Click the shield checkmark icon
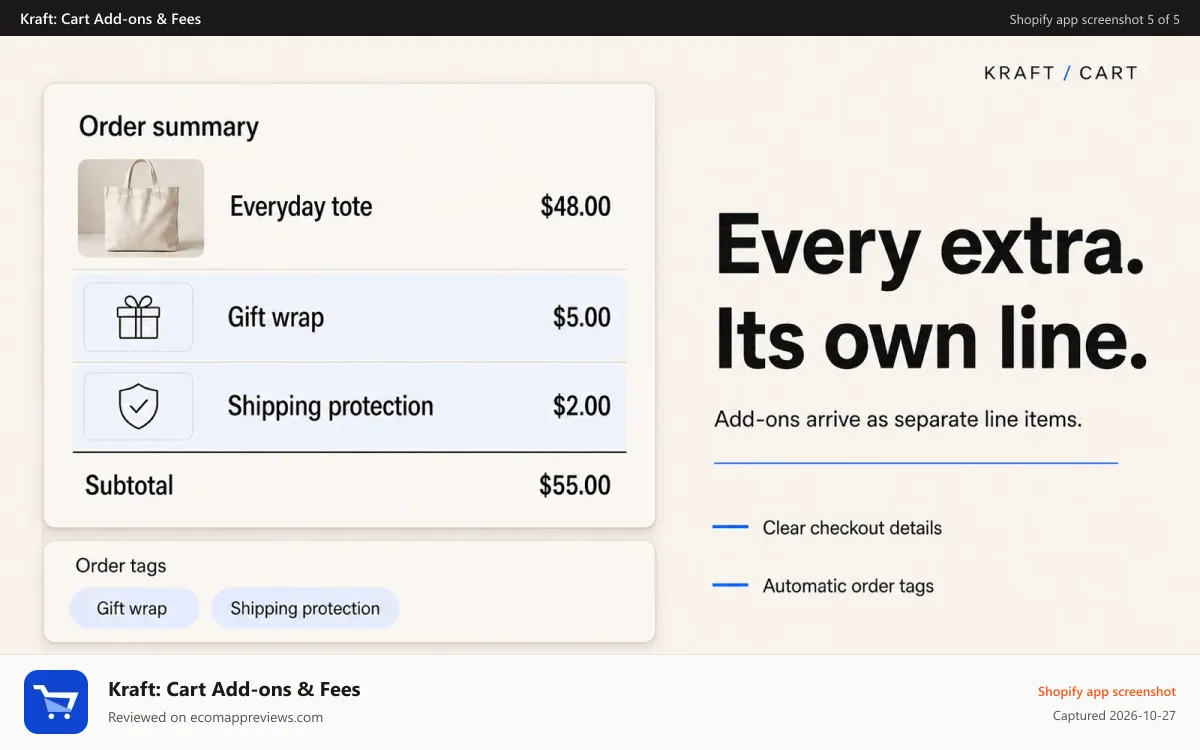1200x750 pixels. click(138, 406)
